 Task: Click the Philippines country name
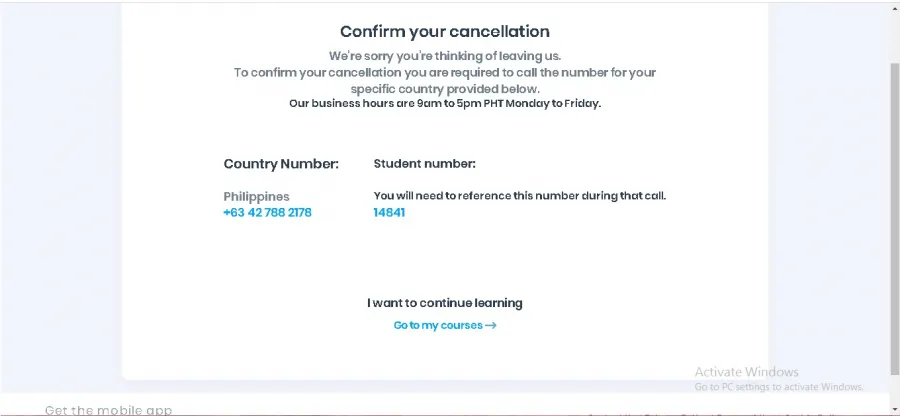pyautogui.click(x=256, y=196)
